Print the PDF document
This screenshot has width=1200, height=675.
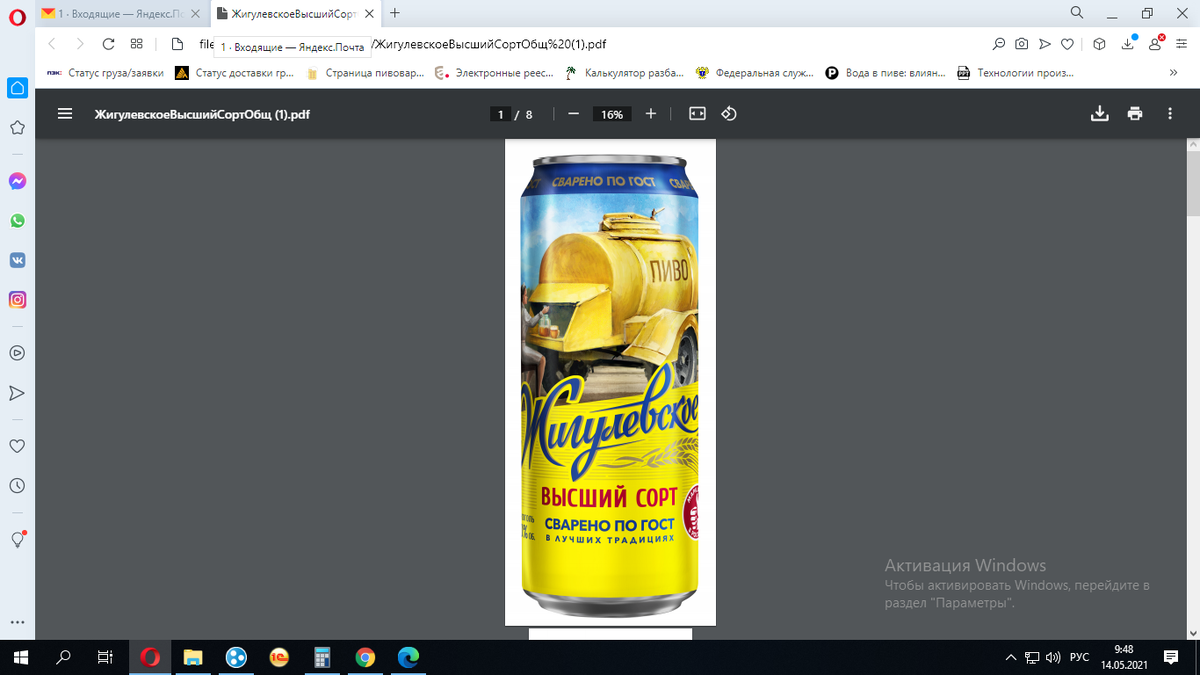pyautogui.click(x=1135, y=114)
